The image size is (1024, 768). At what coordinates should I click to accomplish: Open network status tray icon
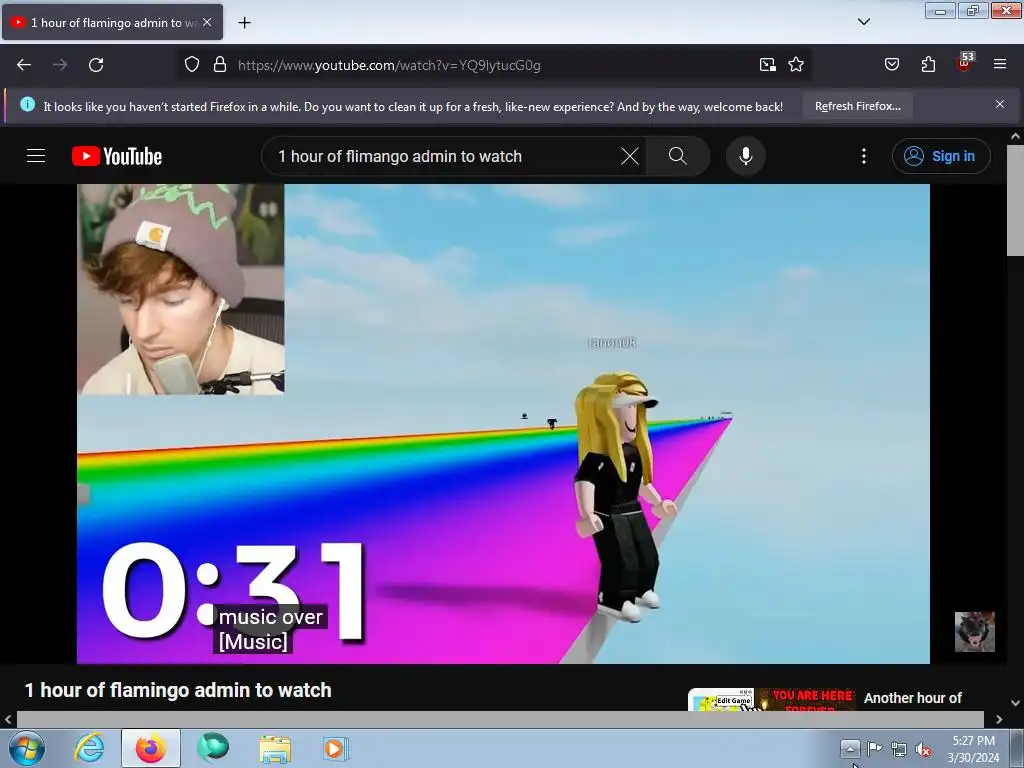point(899,749)
